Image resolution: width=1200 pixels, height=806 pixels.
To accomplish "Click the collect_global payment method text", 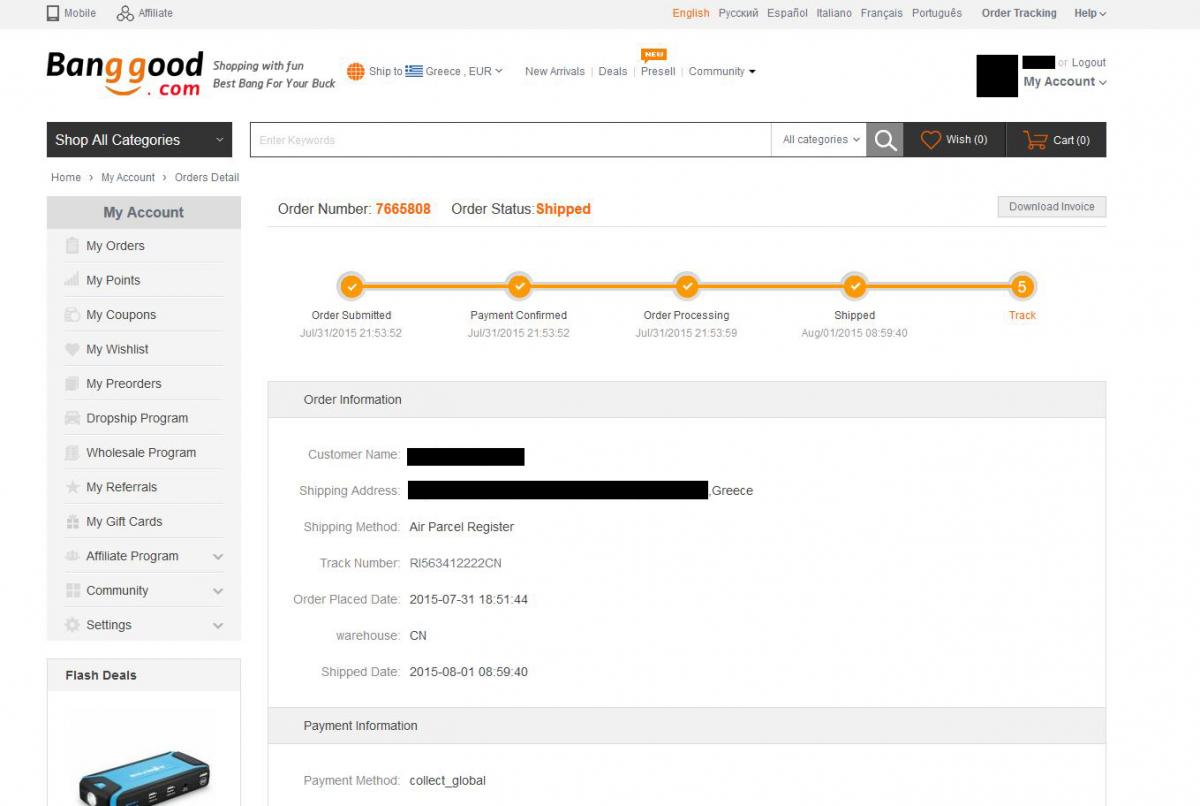I will (447, 780).
